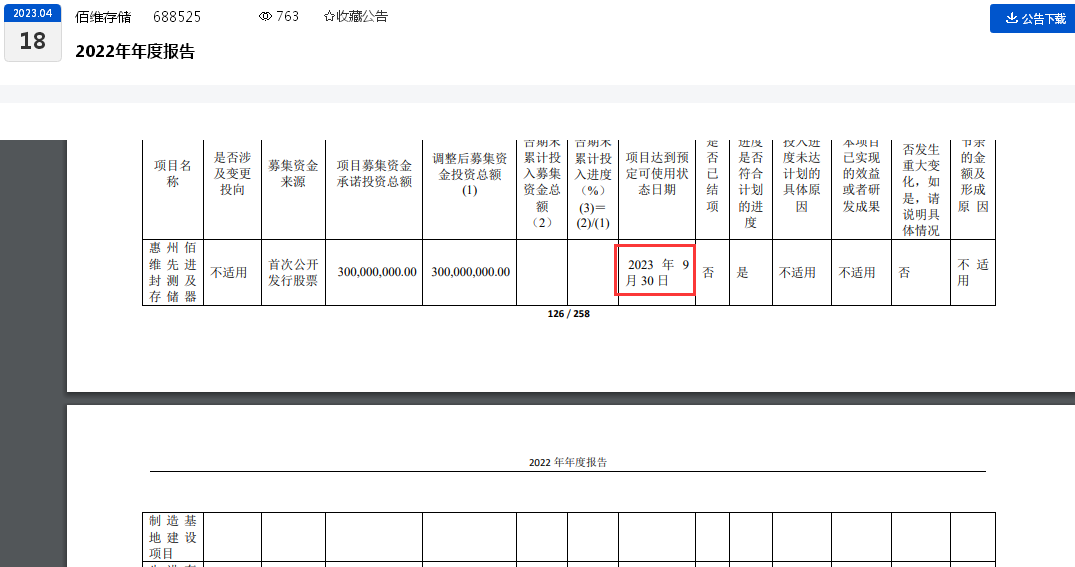Screen dimensions: 1075x567
Task: Click the project name cell 惠州佰维先进封测及存储器
Action: click(173, 272)
